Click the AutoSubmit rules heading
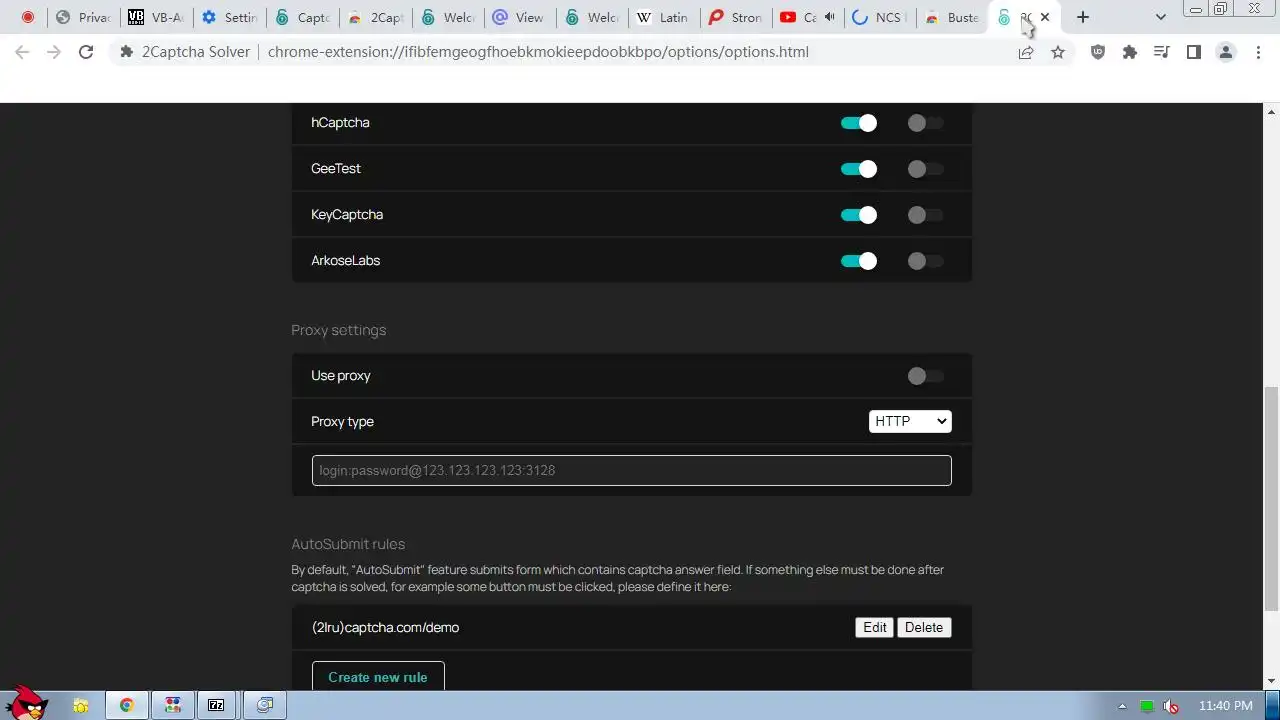 pos(348,544)
